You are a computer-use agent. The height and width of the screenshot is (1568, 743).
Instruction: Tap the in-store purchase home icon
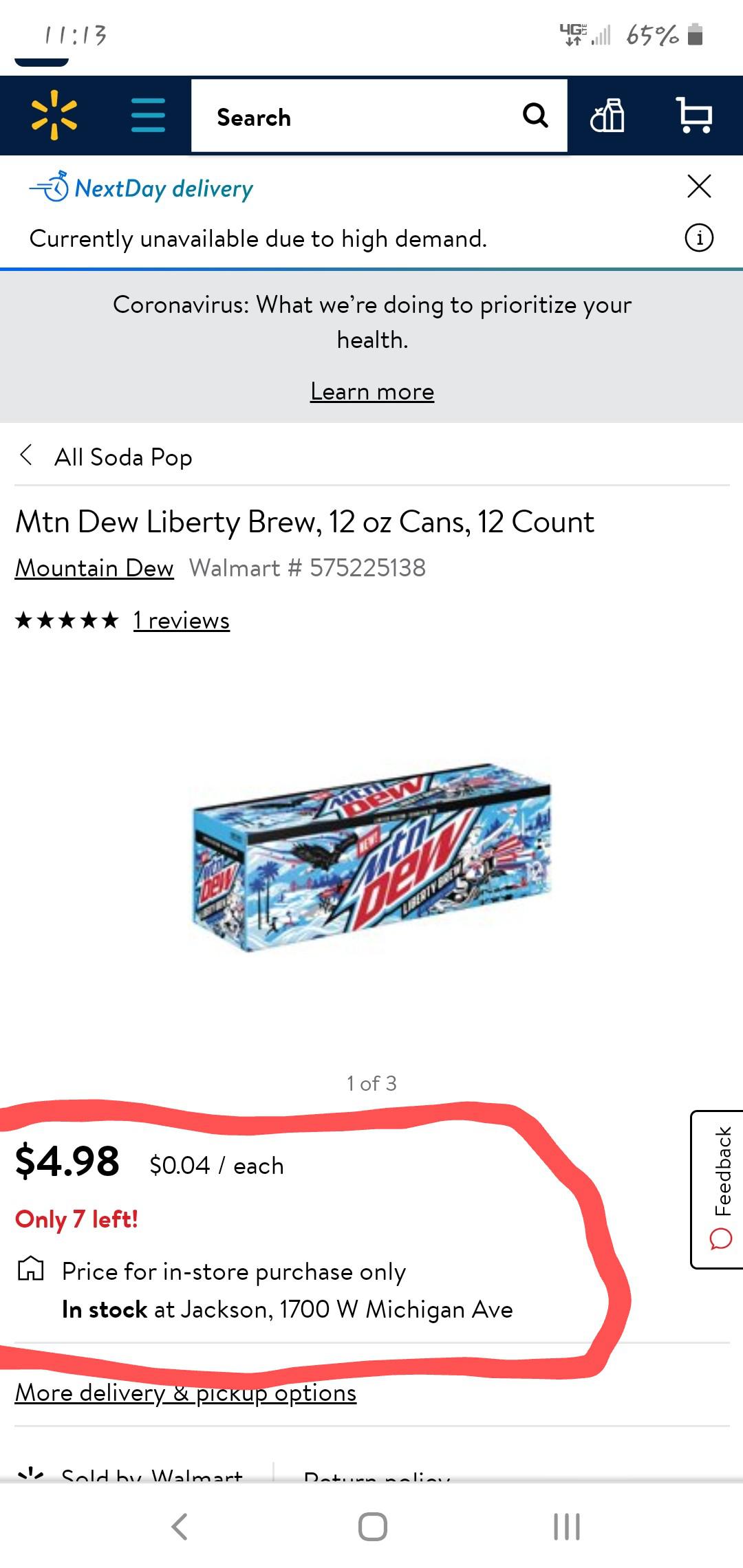32,1269
